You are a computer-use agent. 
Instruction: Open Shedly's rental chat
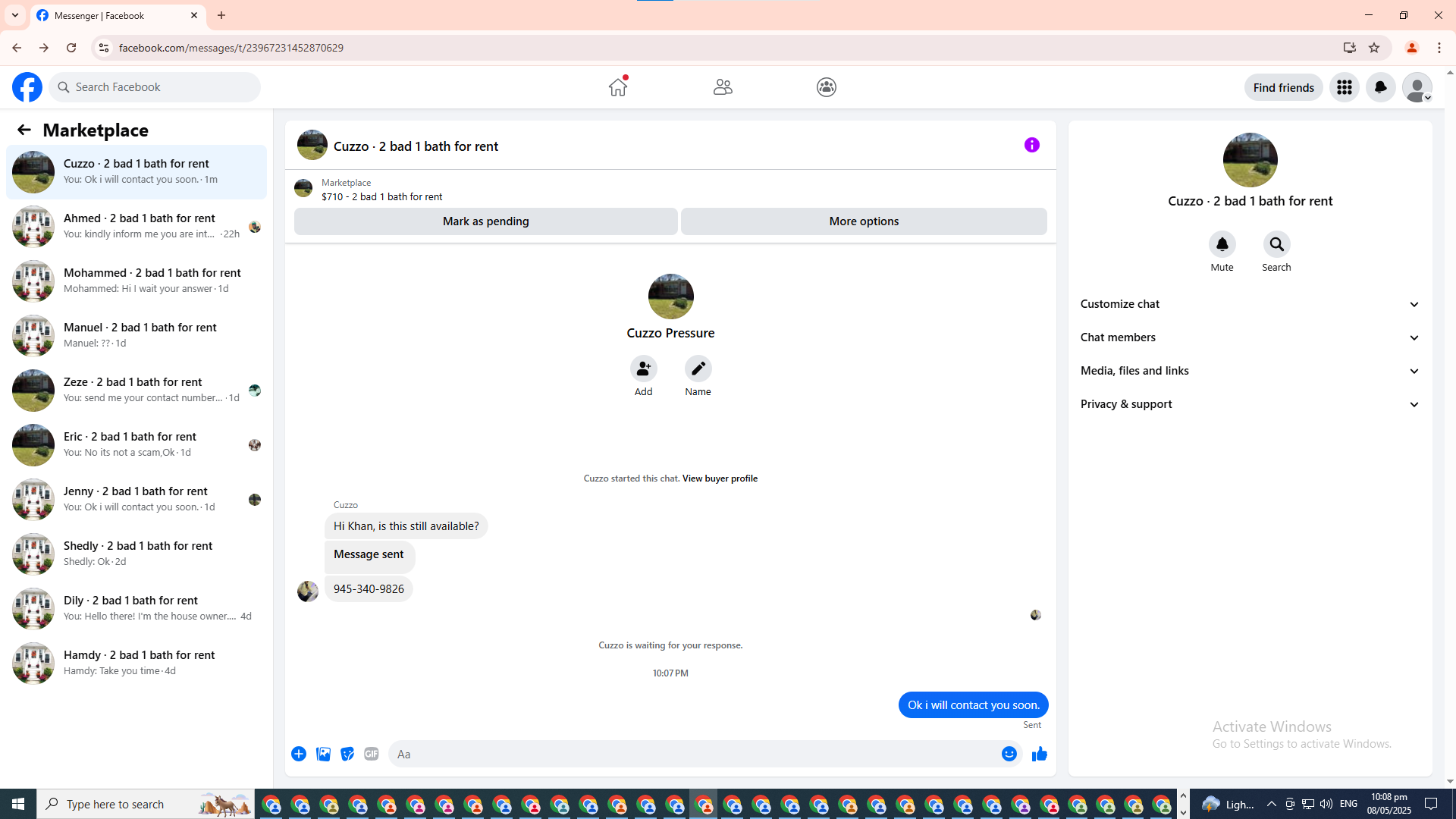click(136, 554)
